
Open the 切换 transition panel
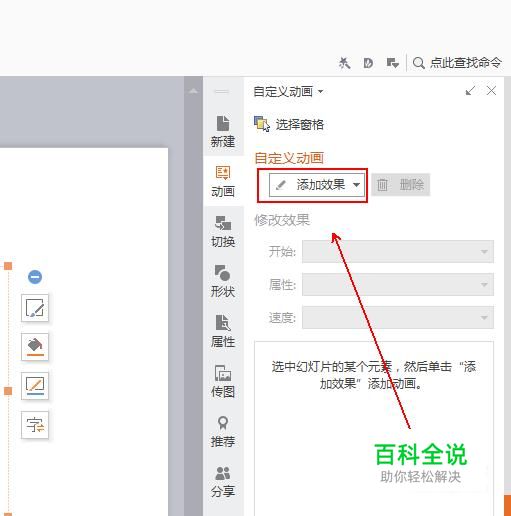(x=223, y=231)
